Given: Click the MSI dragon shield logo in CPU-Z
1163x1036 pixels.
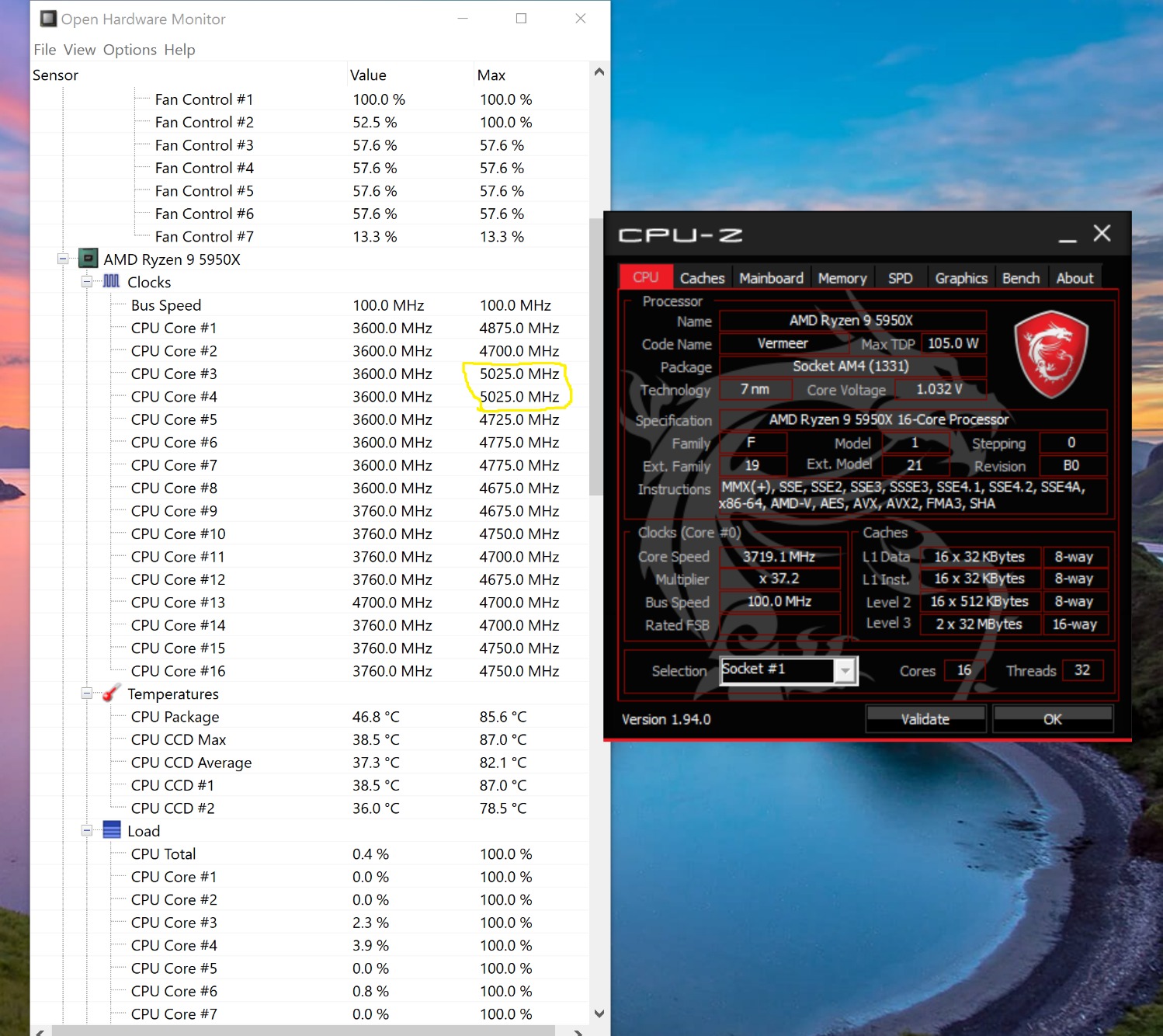Looking at the screenshot, I should [1051, 354].
